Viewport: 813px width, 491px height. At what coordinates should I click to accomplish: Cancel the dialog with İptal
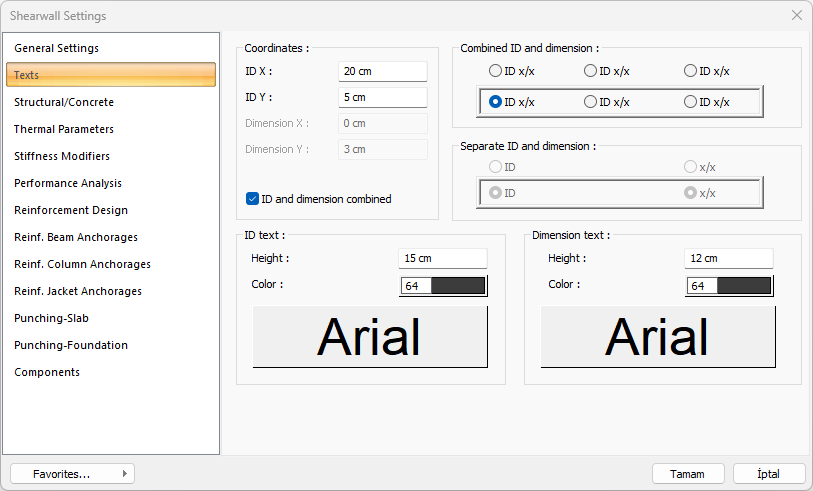tap(769, 474)
